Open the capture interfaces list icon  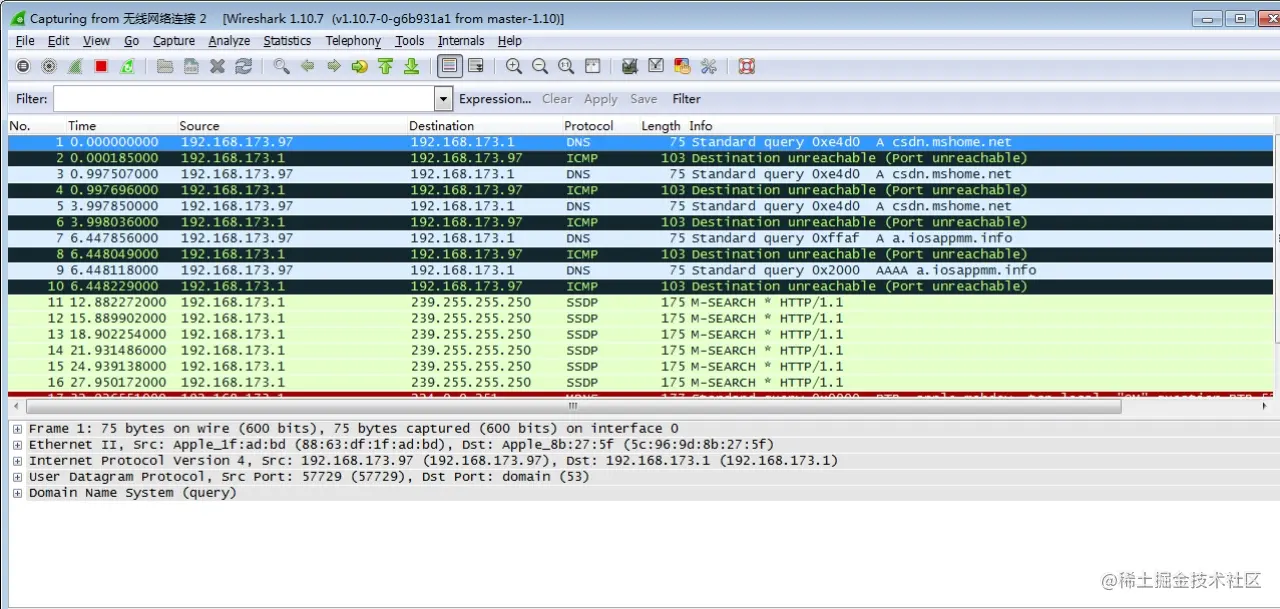point(23,66)
